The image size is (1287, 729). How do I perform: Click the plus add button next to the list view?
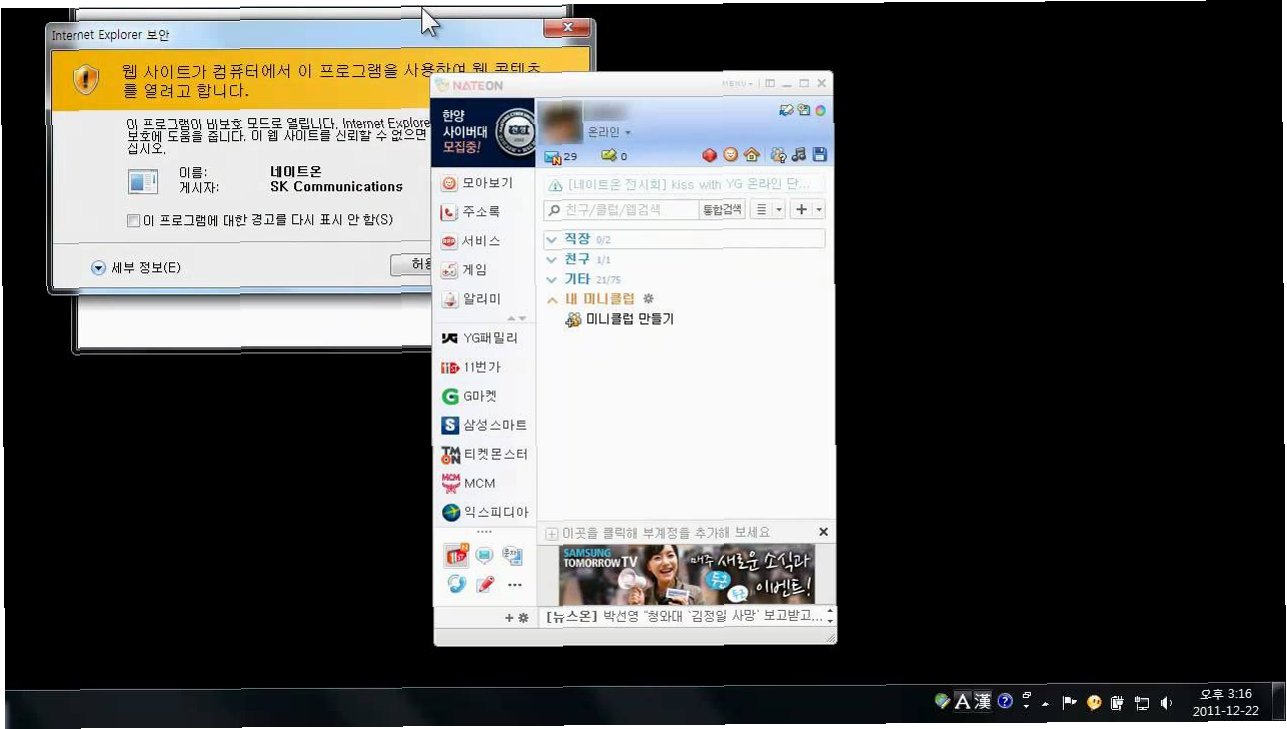801,210
